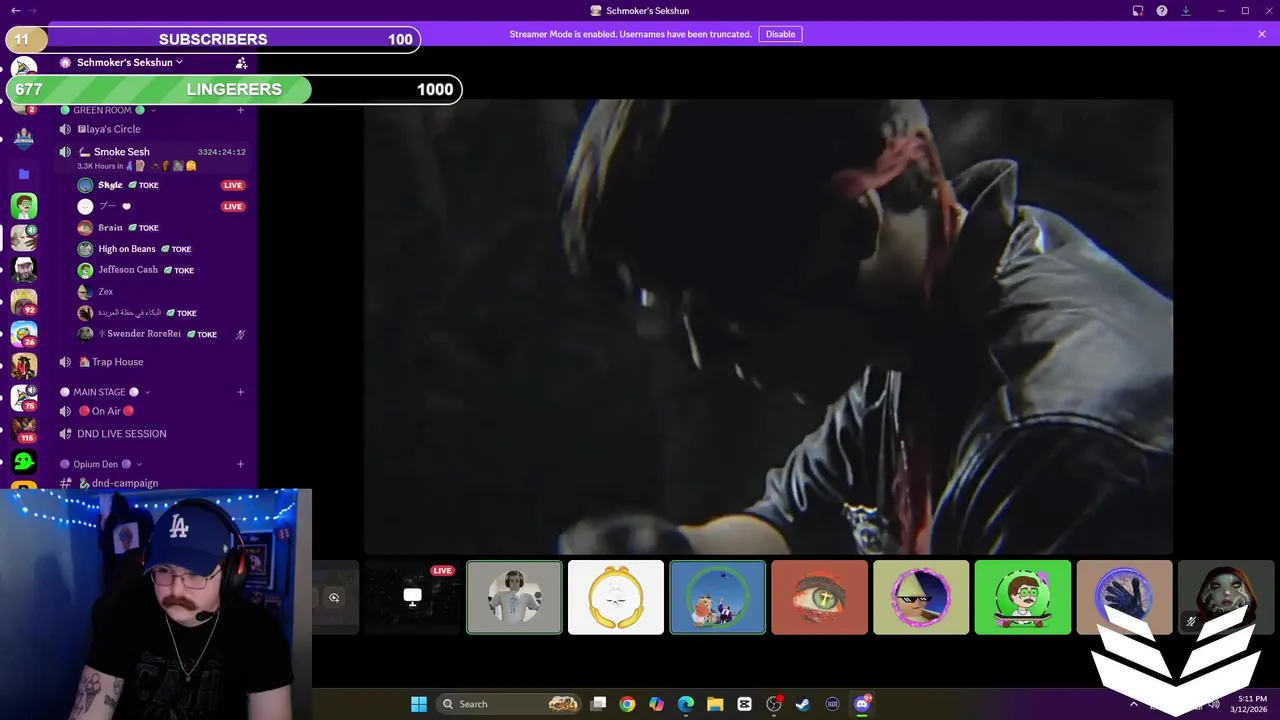This screenshot has width=1280, height=720.
Task: Select user High on Beans
Action: pyautogui.click(x=127, y=249)
